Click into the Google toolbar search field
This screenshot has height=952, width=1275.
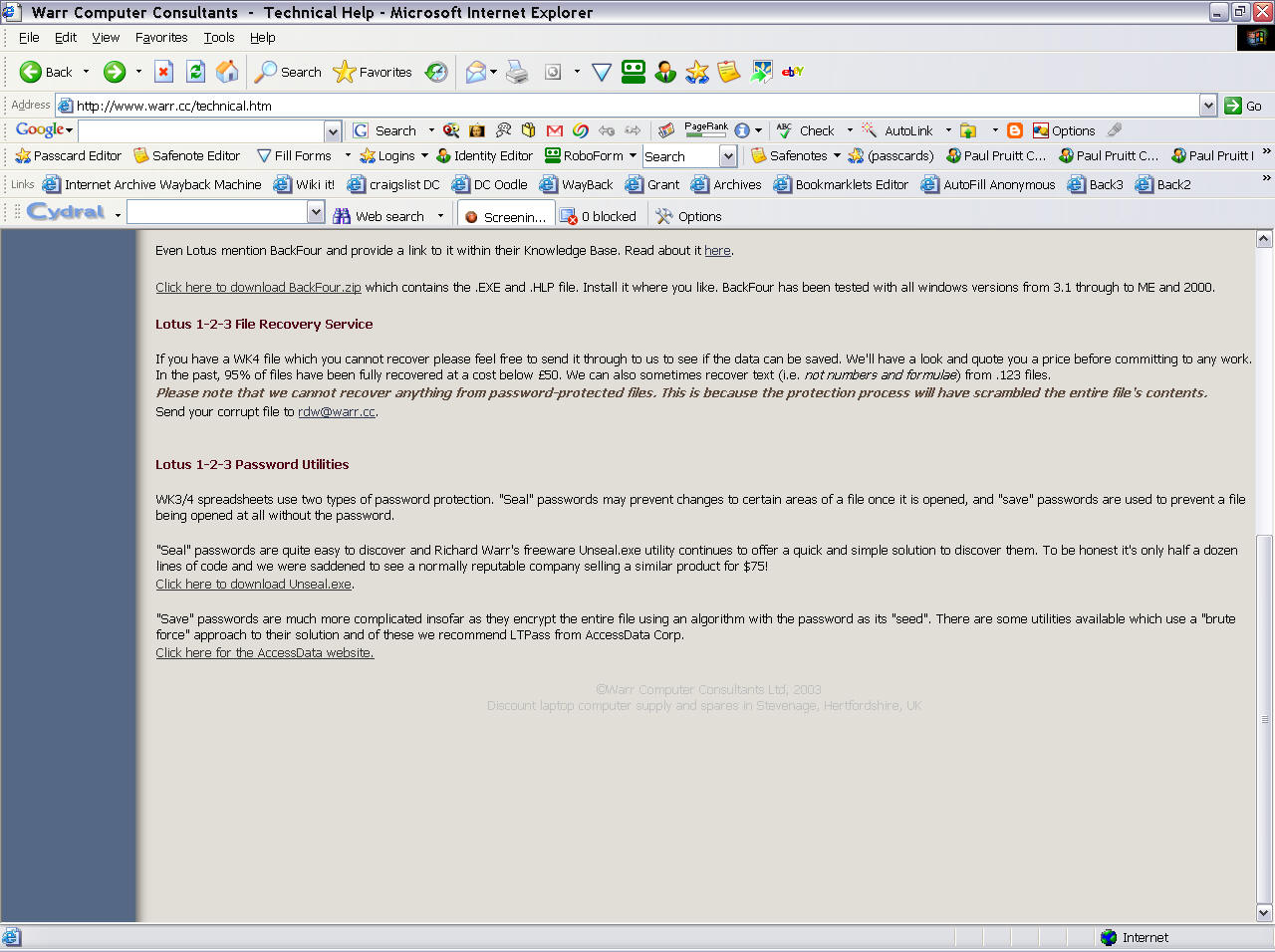tap(201, 130)
